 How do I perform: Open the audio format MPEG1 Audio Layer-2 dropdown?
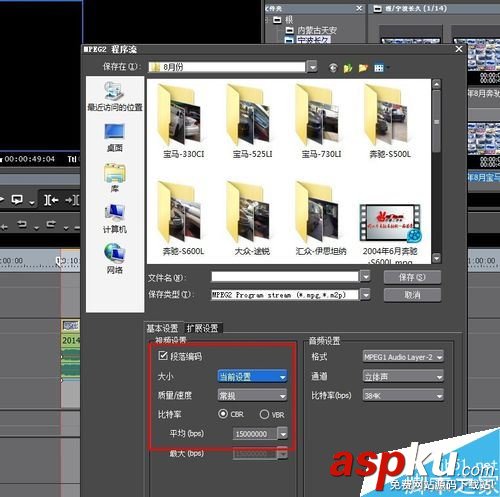pyautogui.click(x=403, y=357)
